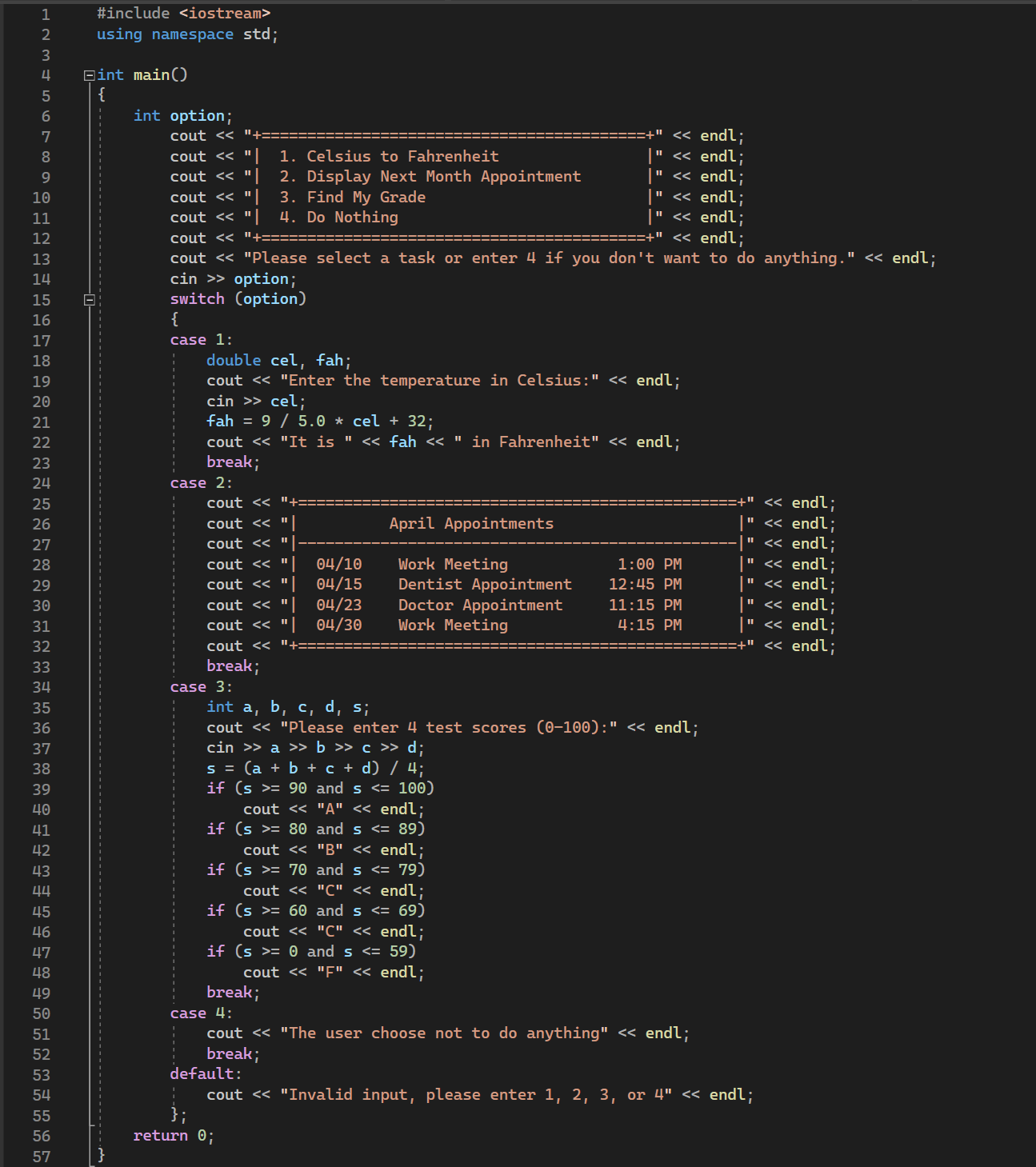Click the 'int option;' declaration
Screen dimensions: 1036x1167
tap(183, 116)
